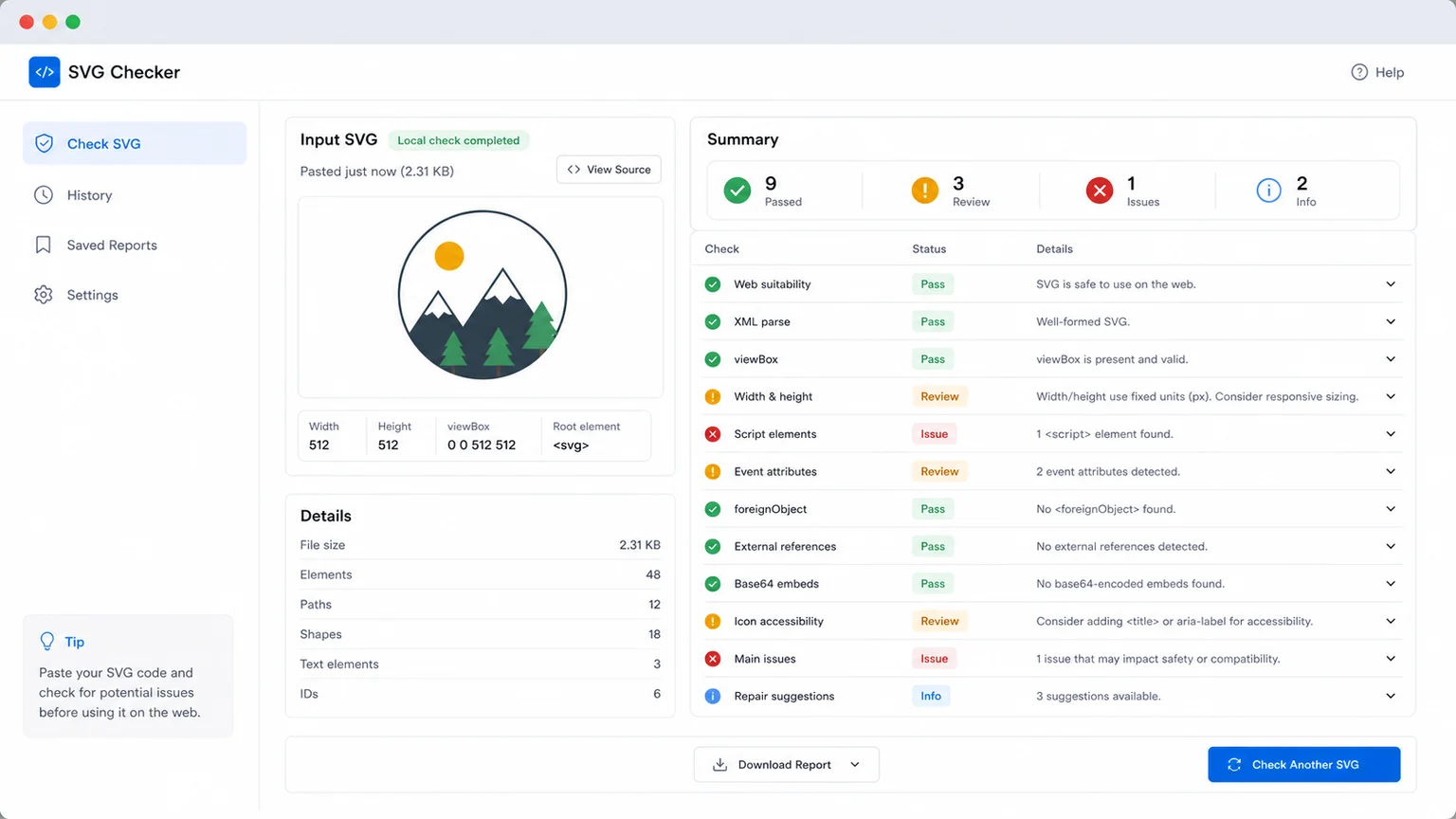Click the lightbulb Tip icon
This screenshot has height=819, width=1456.
[x=47, y=642]
